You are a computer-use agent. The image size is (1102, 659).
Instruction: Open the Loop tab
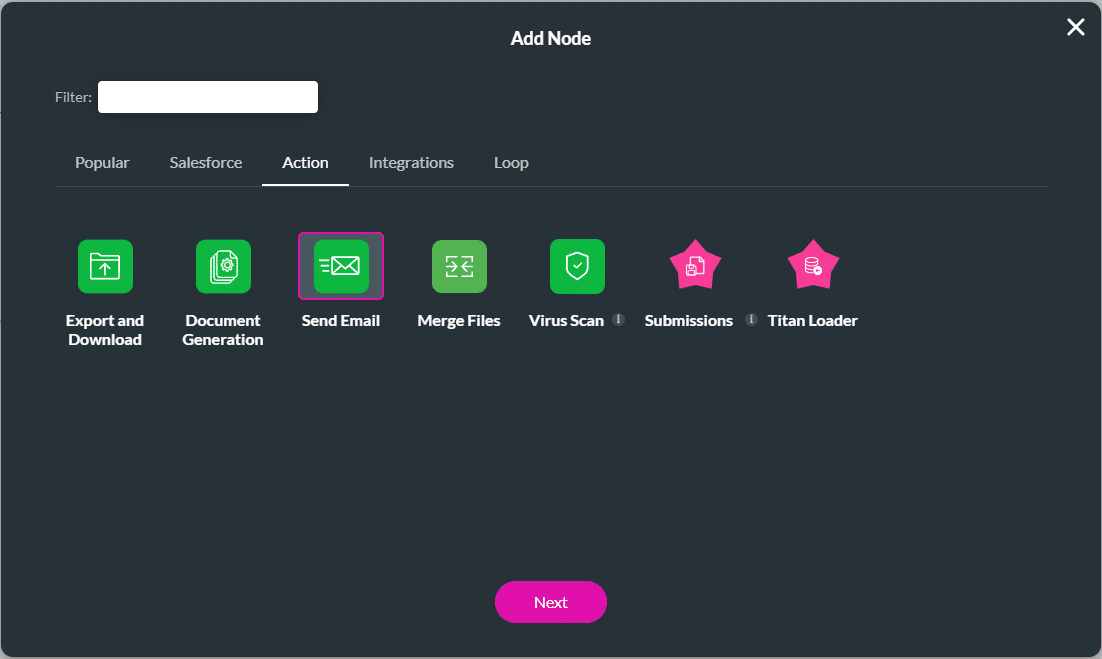point(511,162)
